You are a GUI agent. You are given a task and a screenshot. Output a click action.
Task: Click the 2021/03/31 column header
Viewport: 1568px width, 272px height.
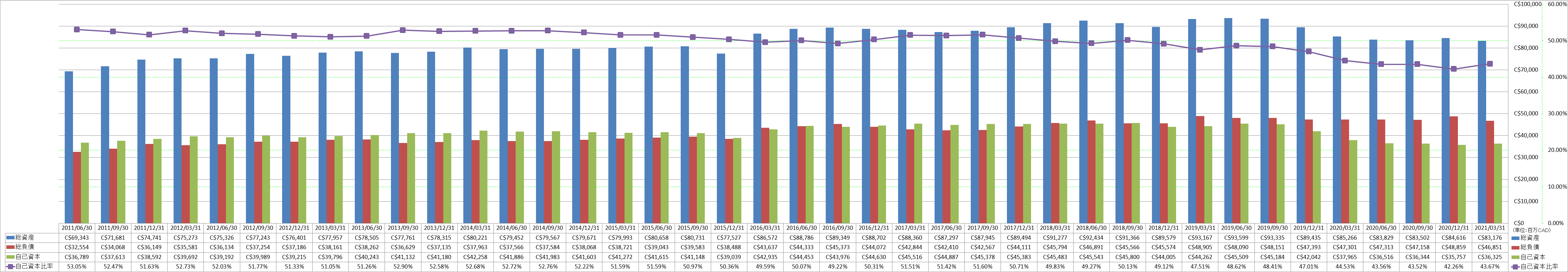1491,228
